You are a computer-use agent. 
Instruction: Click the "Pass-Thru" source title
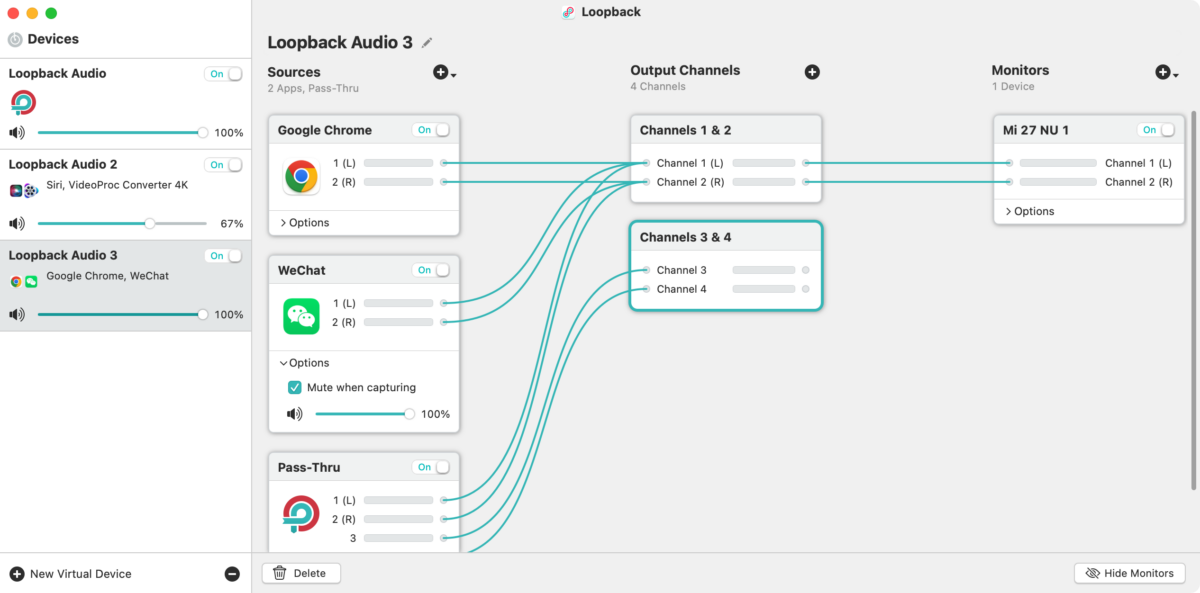tap(309, 467)
